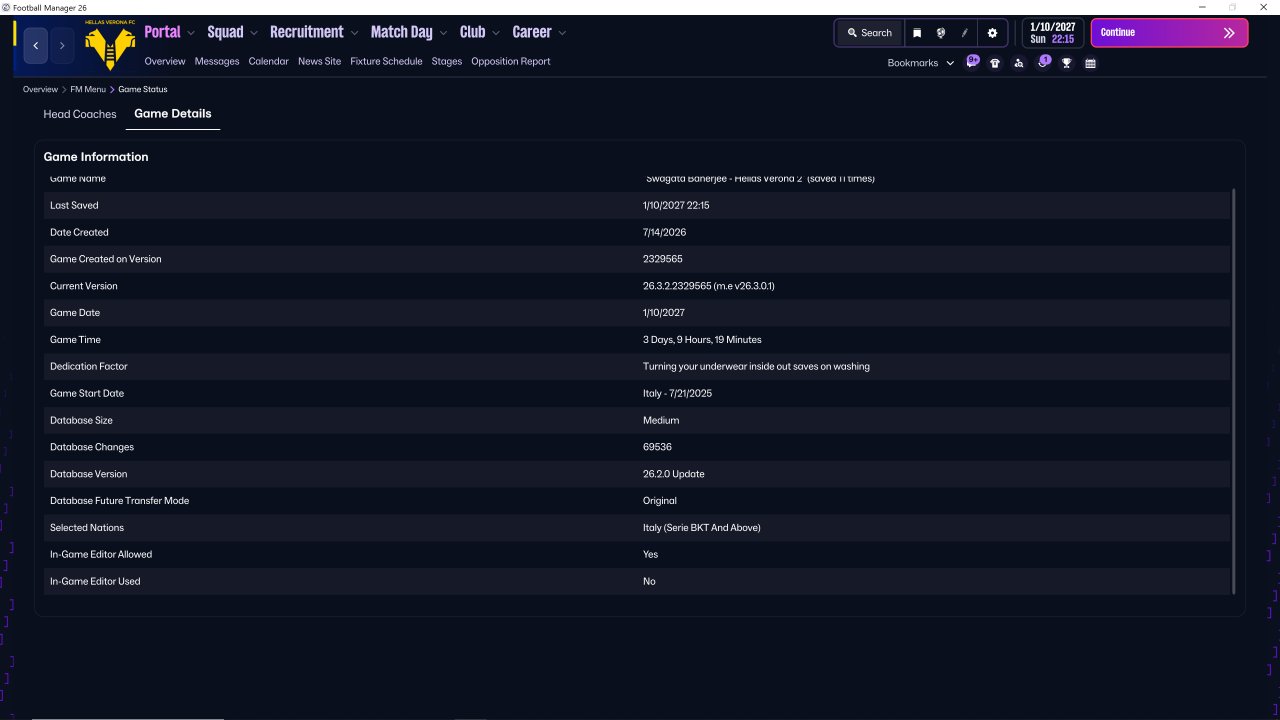Viewport: 1280px width, 720px height.
Task: Go back with the left arrow button
Action: [x=36, y=45]
